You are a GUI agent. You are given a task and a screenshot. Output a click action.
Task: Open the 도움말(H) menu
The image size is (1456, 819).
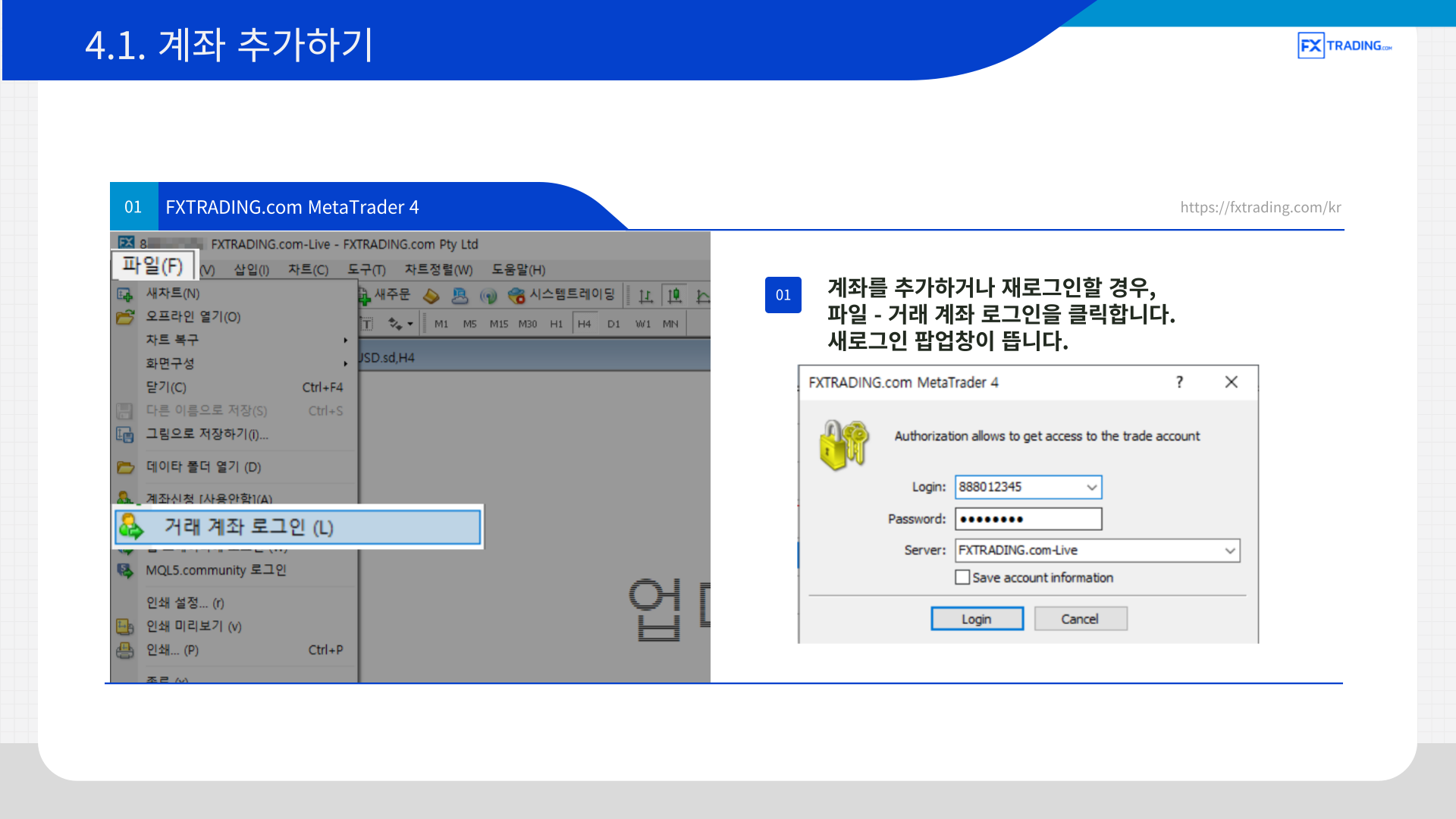tap(519, 270)
